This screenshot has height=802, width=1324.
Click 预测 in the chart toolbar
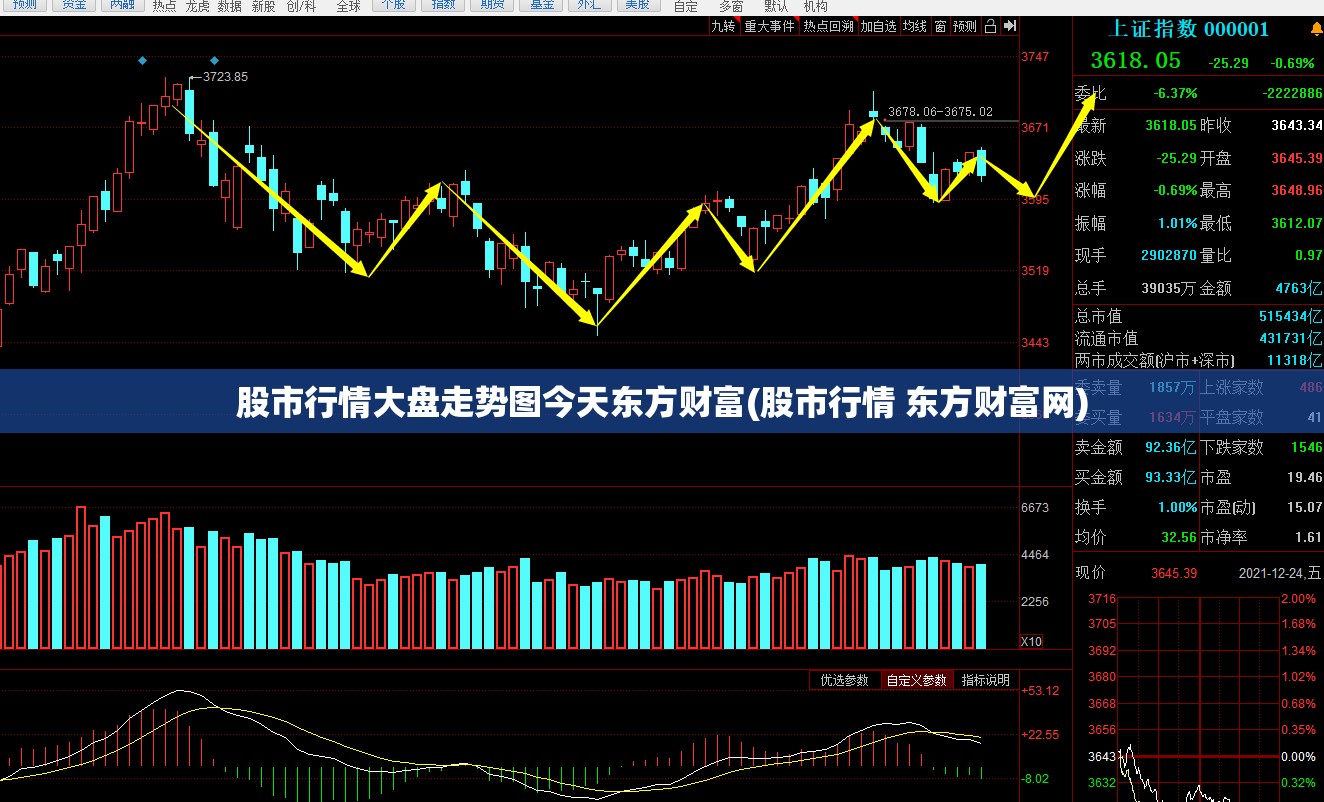[965, 27]
